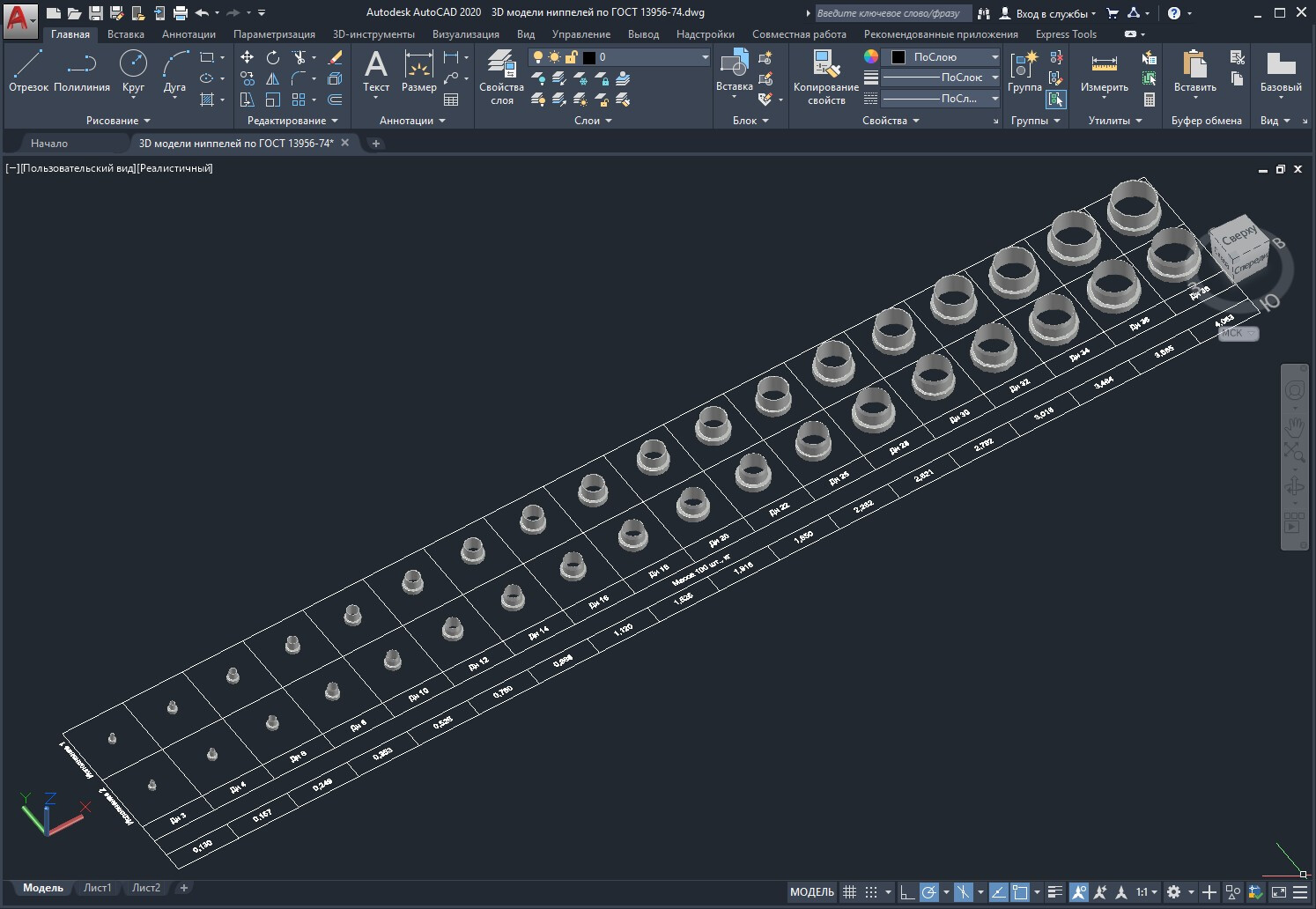The image size is (1316, 909).
Task: Open the 3D-инструменты ribbon tab
Action: 373,34
